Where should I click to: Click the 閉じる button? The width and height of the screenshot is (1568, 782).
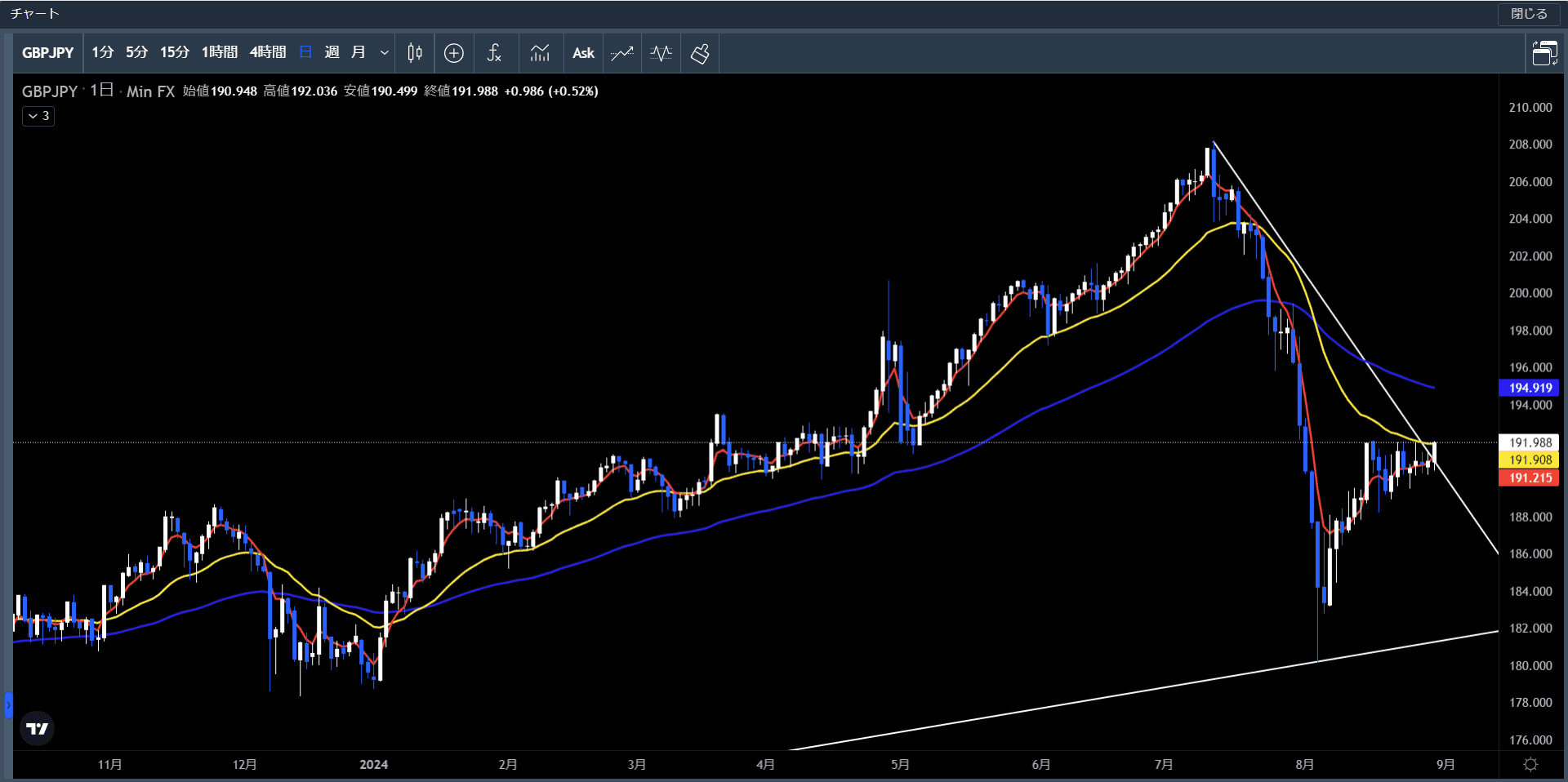click(x=1529, y=14)
